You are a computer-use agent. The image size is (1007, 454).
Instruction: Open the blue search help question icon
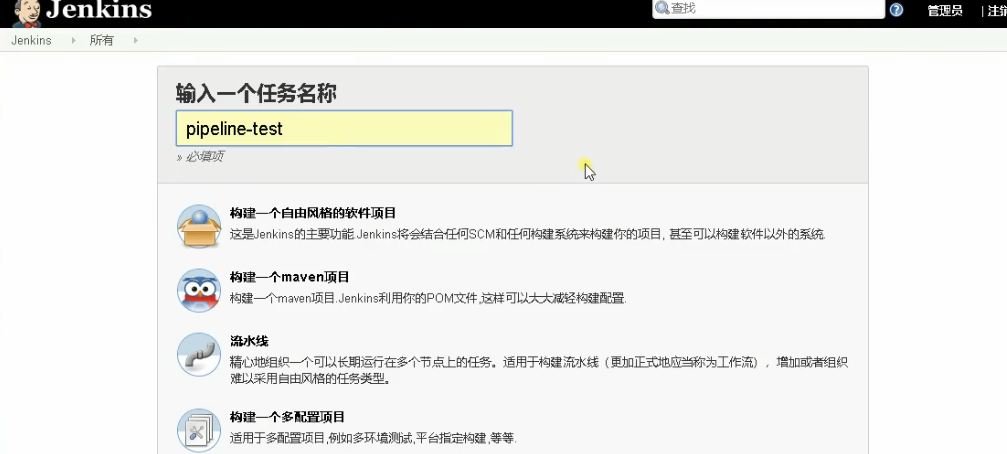click(896, 10)
